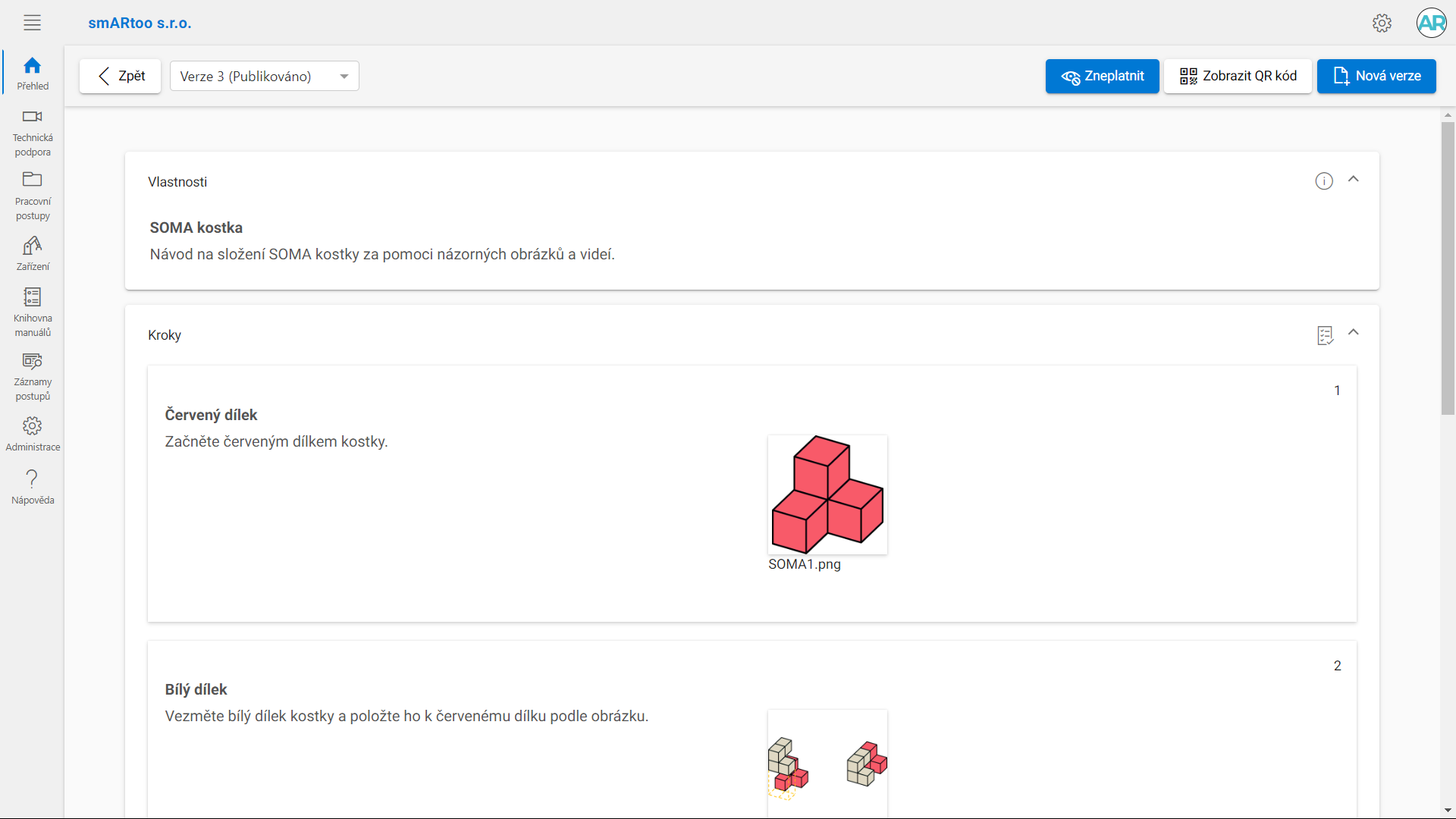Open the AR user profile avatar
Image resolution: width=1456 pixels, height=819 pixels.
coord(1431,23)
